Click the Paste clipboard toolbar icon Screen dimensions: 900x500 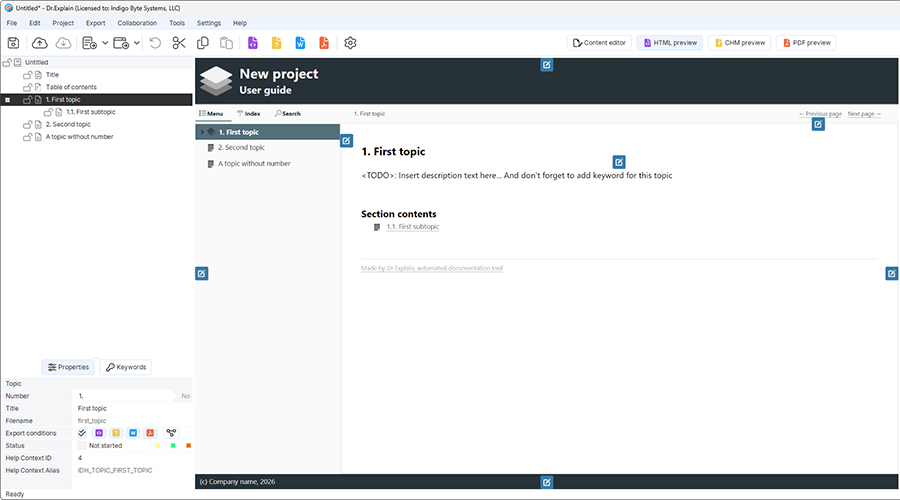227,43
